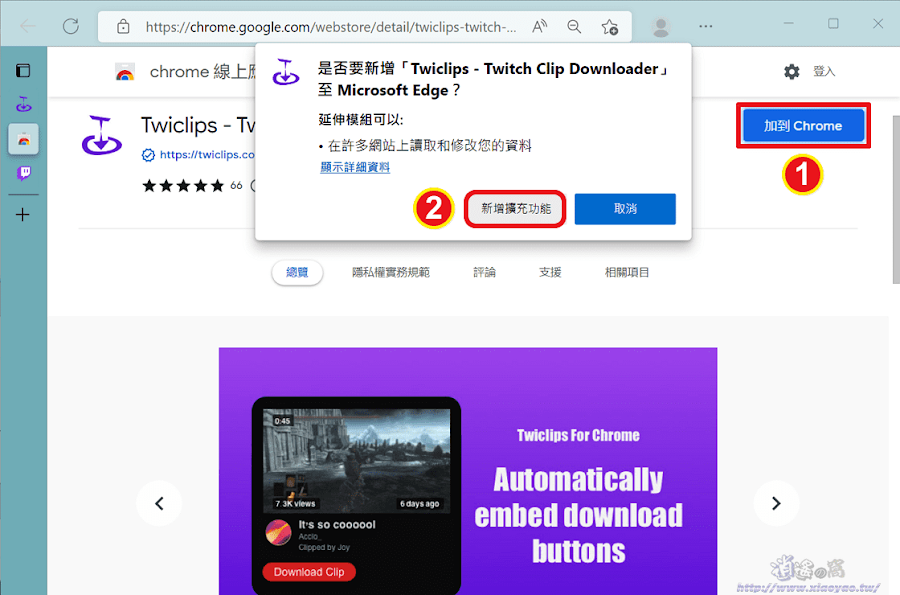900x595 pixels.
Task: Show next screenshot with right arrow
Action: pos(776,503)
